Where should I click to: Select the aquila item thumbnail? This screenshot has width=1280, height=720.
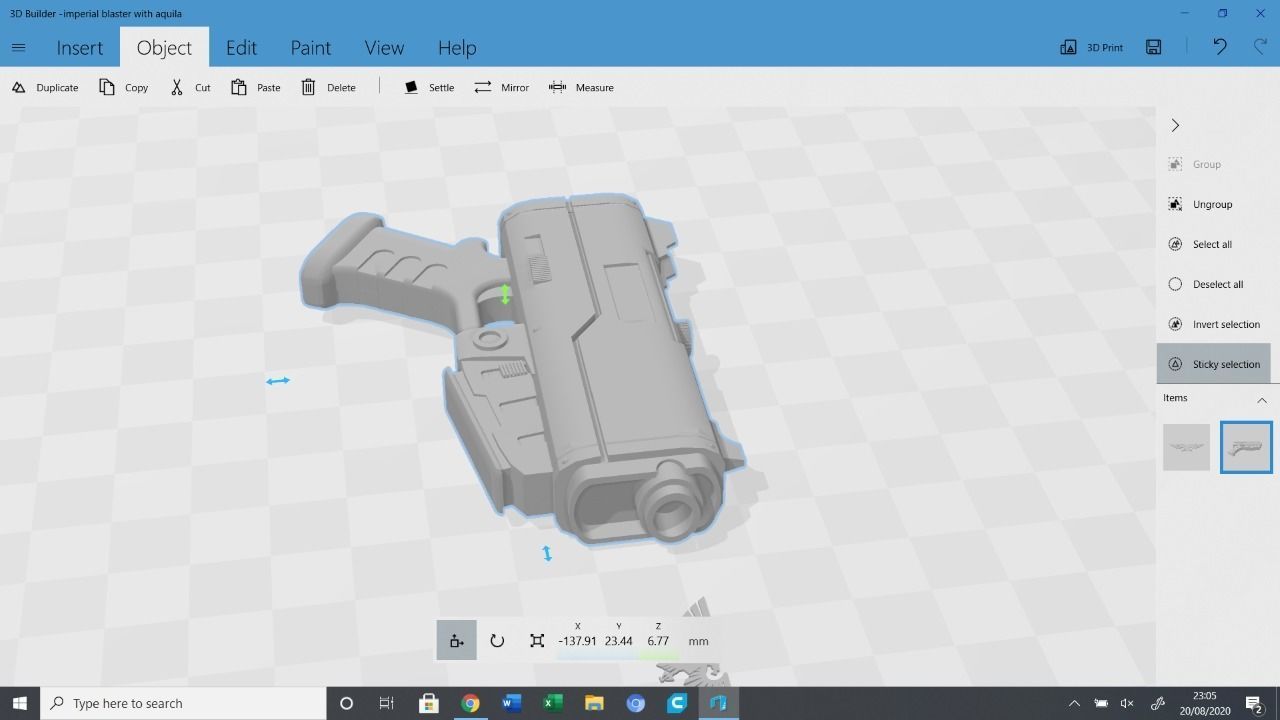click(1186, 447)
